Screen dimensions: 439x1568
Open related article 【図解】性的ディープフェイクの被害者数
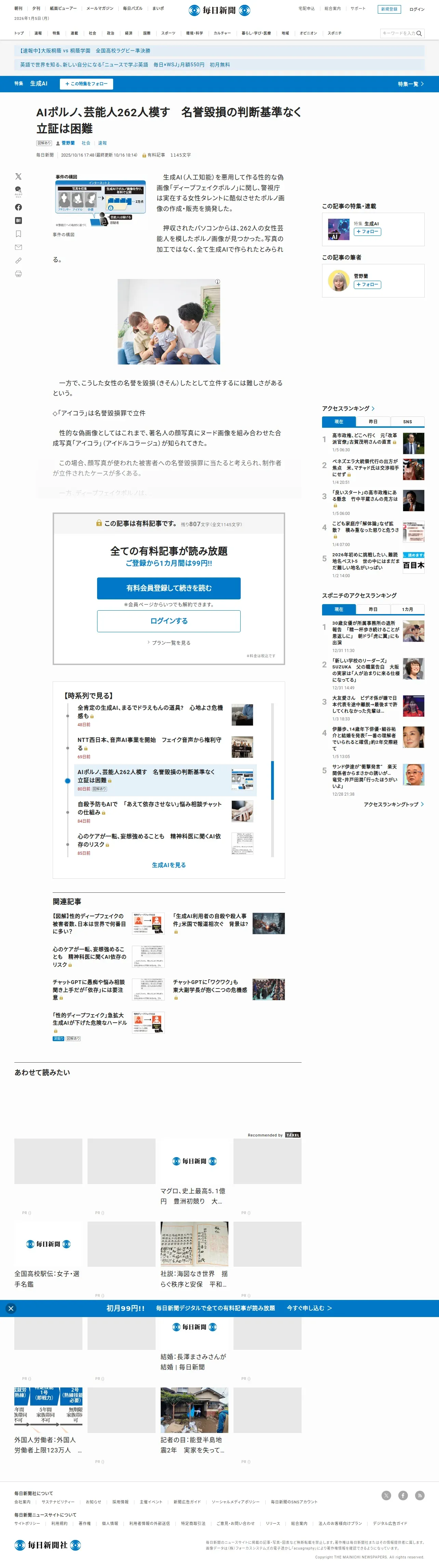89,923
